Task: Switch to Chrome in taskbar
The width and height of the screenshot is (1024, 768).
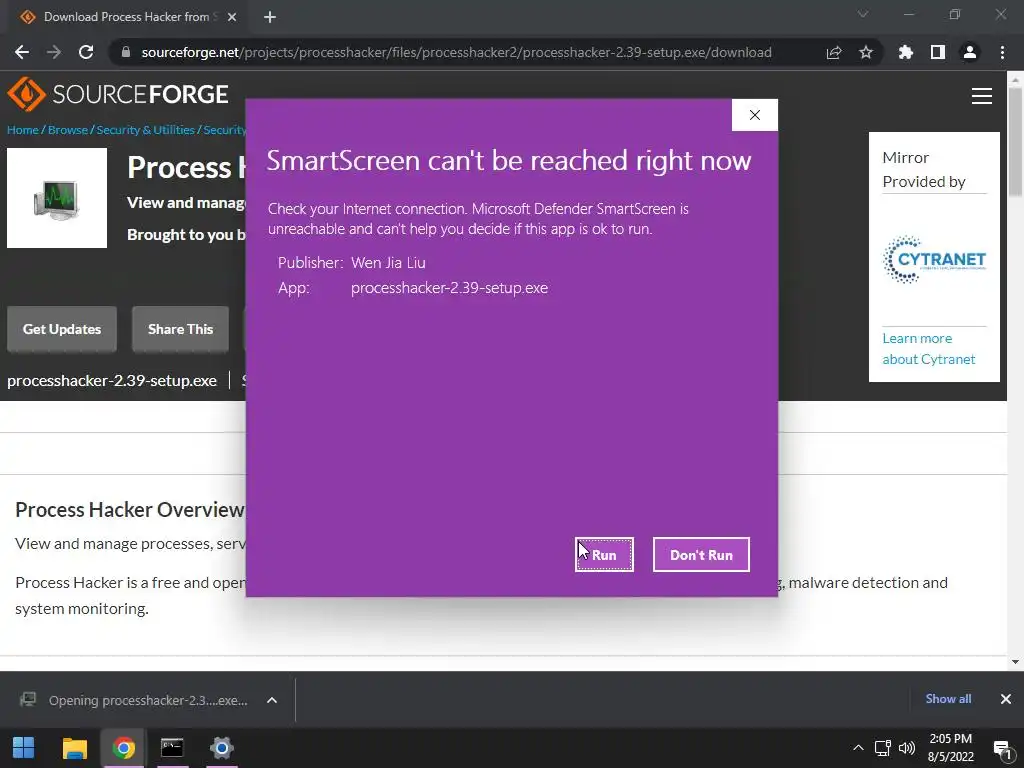Action: point(123,748)
